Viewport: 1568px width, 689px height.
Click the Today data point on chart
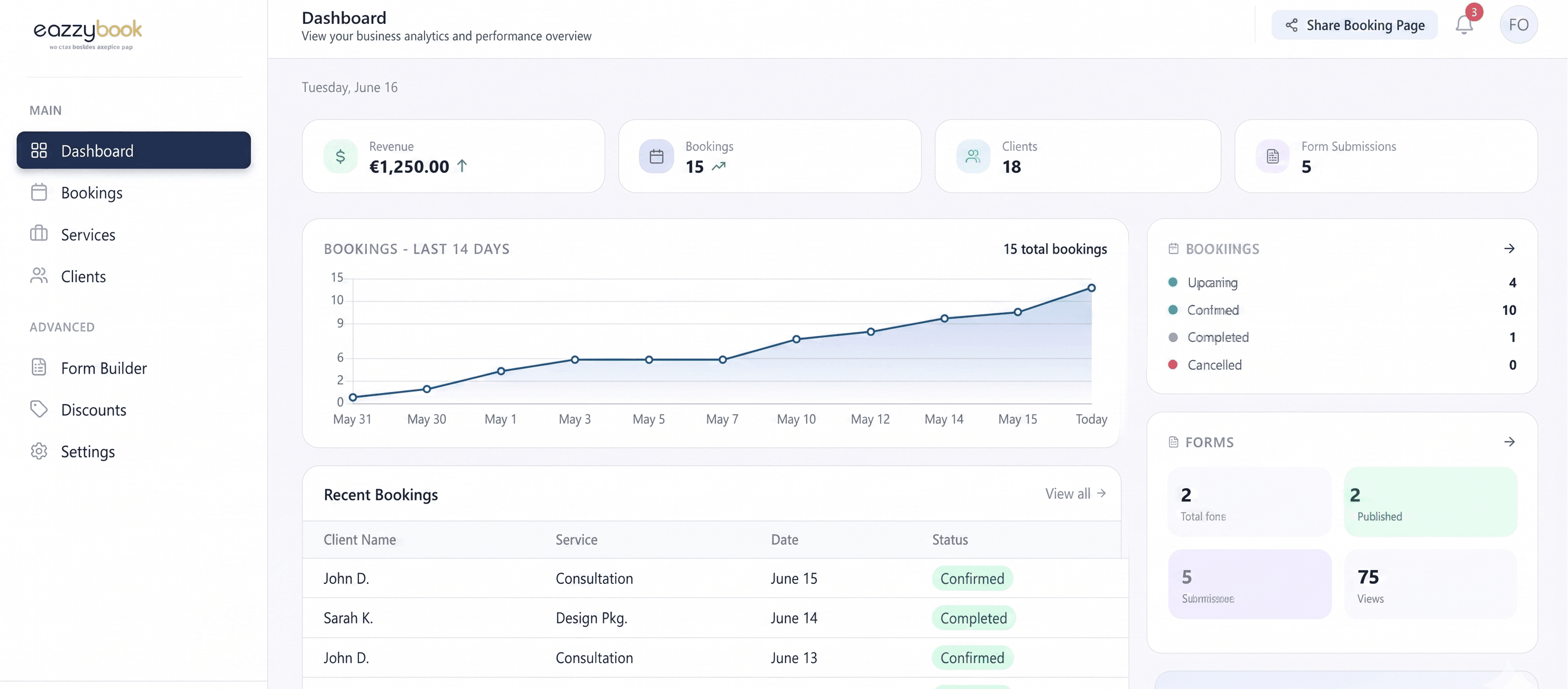pos(1091,287)
